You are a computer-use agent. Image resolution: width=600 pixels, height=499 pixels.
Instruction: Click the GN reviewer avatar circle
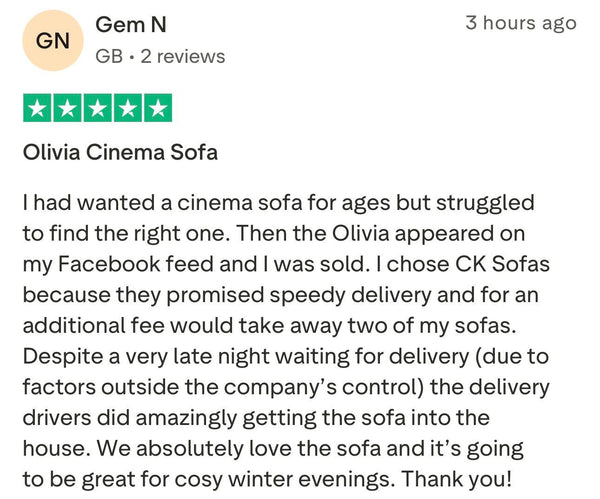52,40
